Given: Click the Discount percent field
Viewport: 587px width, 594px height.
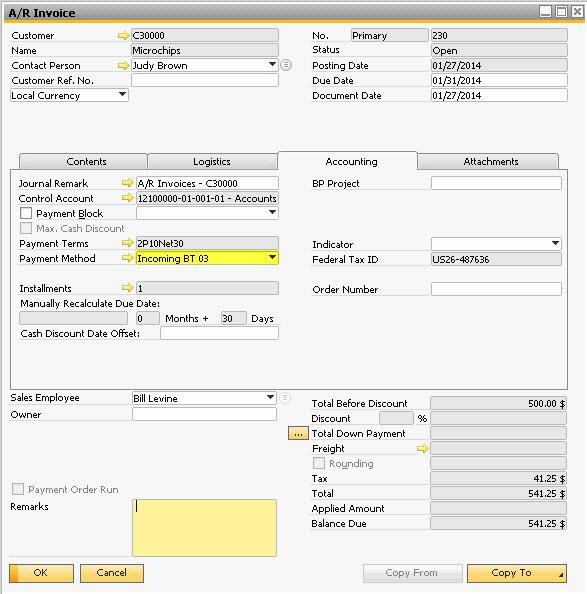Looking at the screenshot, I should click(396, 418).
